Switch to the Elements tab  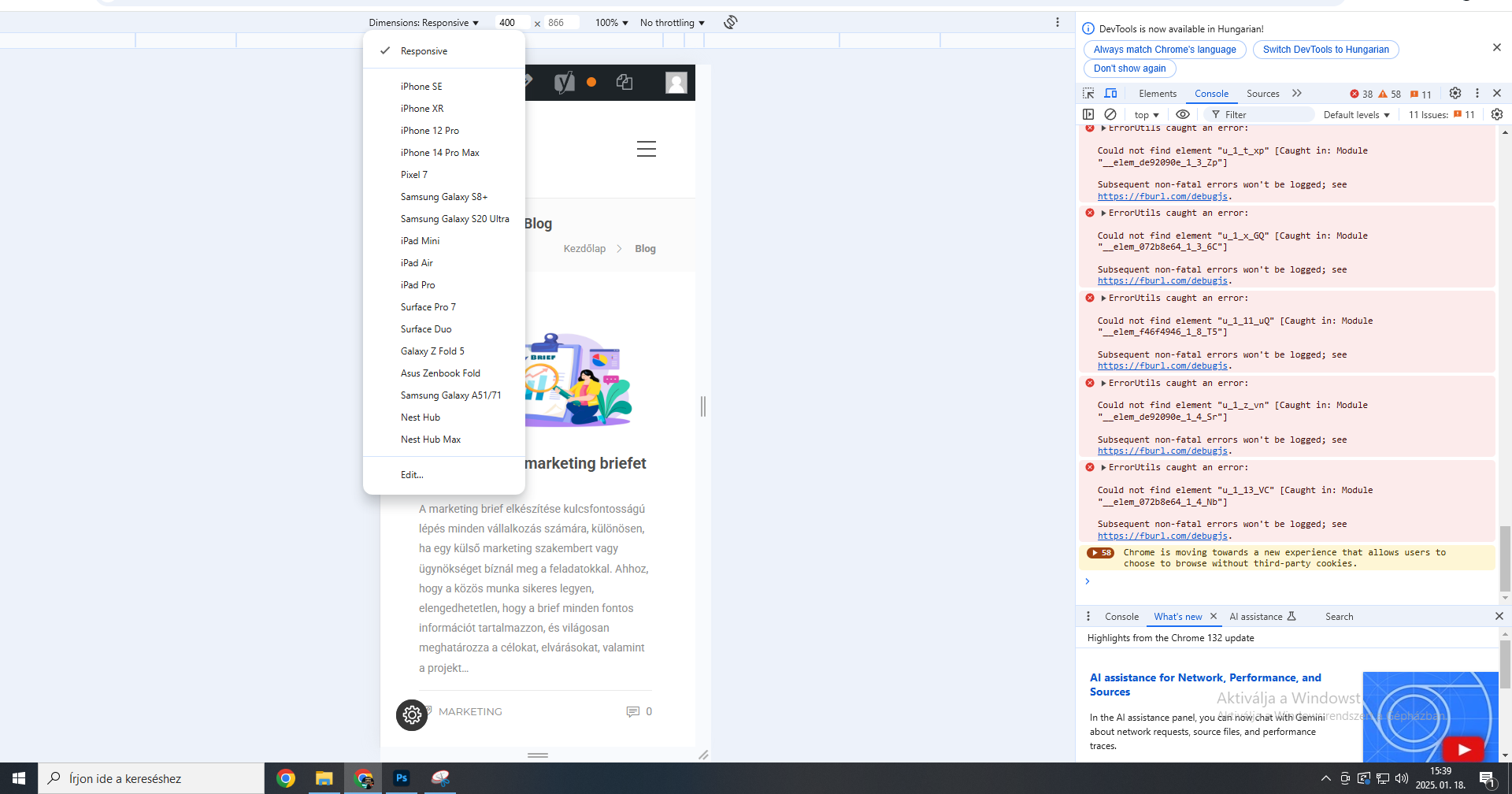point(1158,94)
